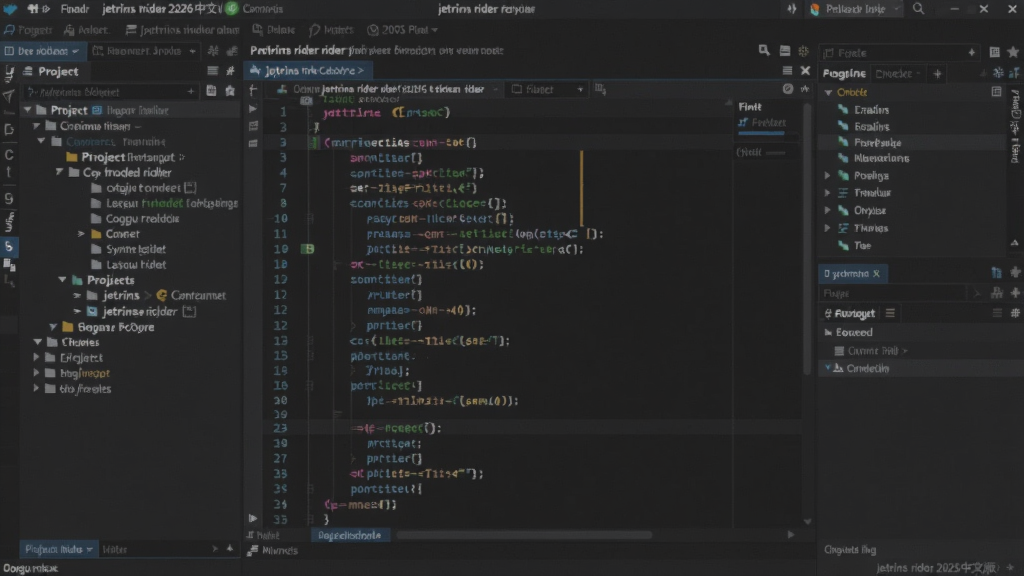1024x576 pixels.
Task: Click the editor vertical scroll down arrow
Action: click(x=807, y=522)
